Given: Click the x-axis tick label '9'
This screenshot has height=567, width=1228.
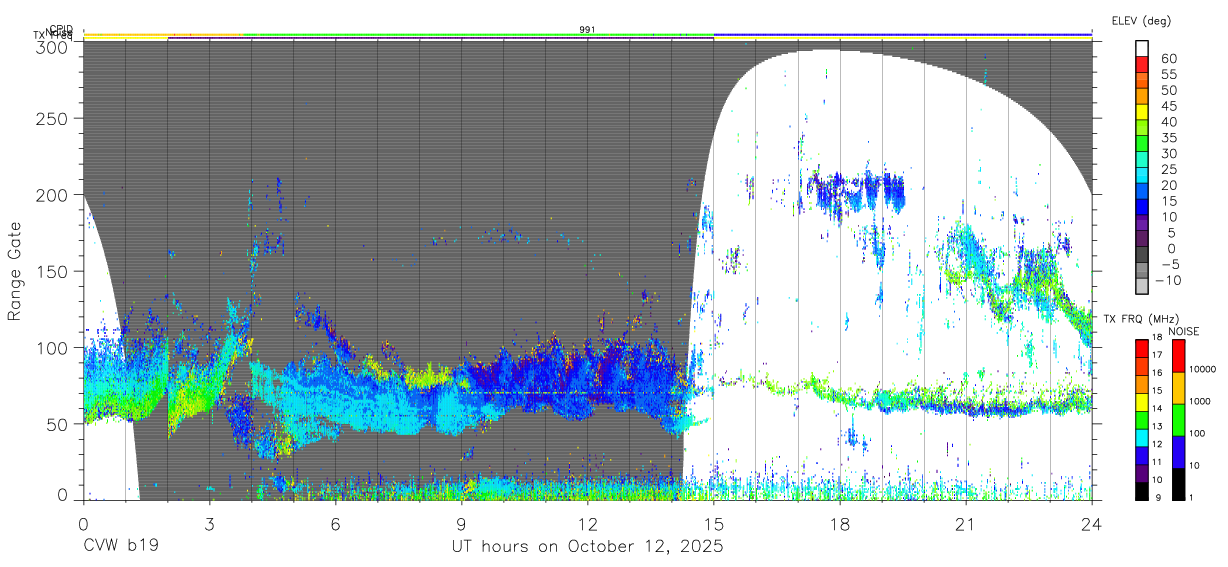Looking at the screenshot, I should (x=461, y=524).
